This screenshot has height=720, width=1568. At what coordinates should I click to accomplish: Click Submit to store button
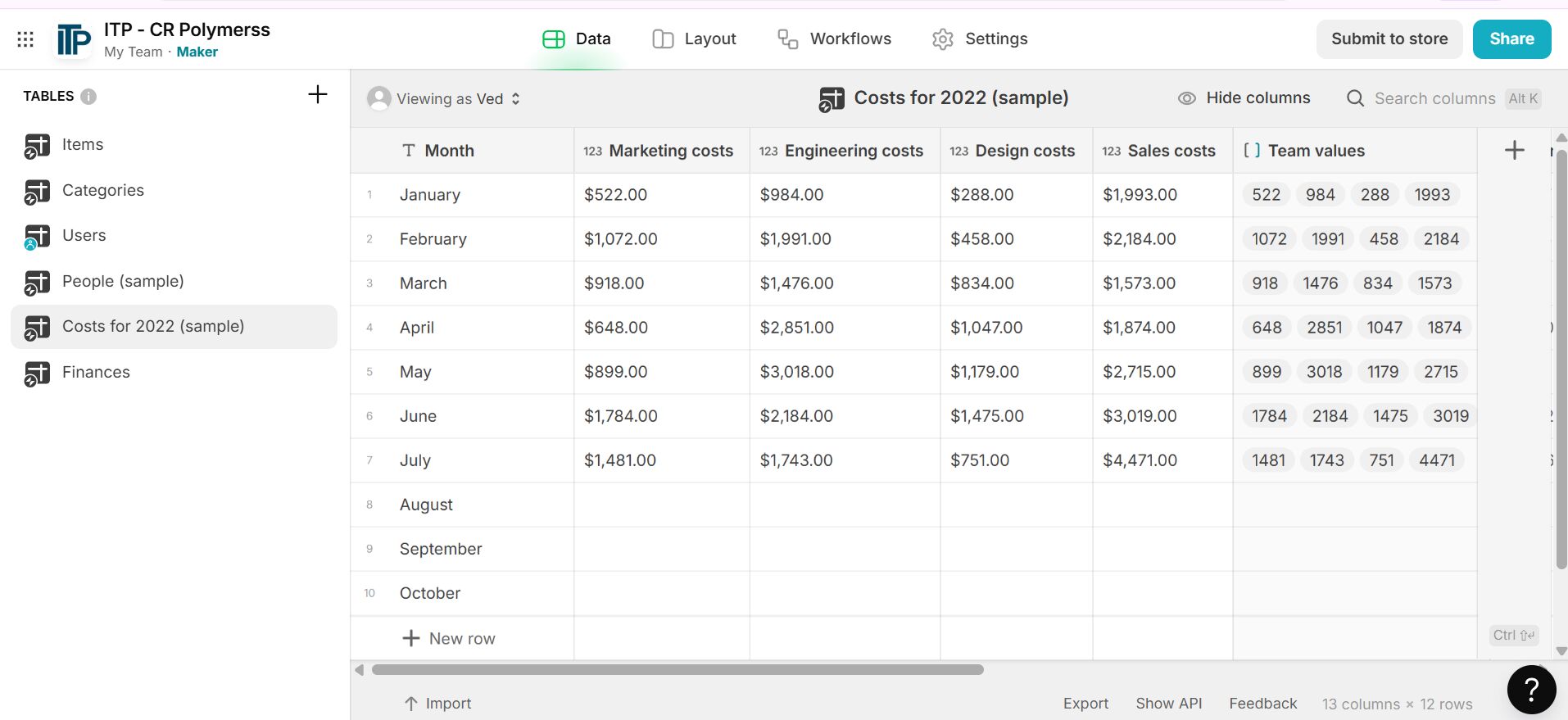pos(1389,39)
